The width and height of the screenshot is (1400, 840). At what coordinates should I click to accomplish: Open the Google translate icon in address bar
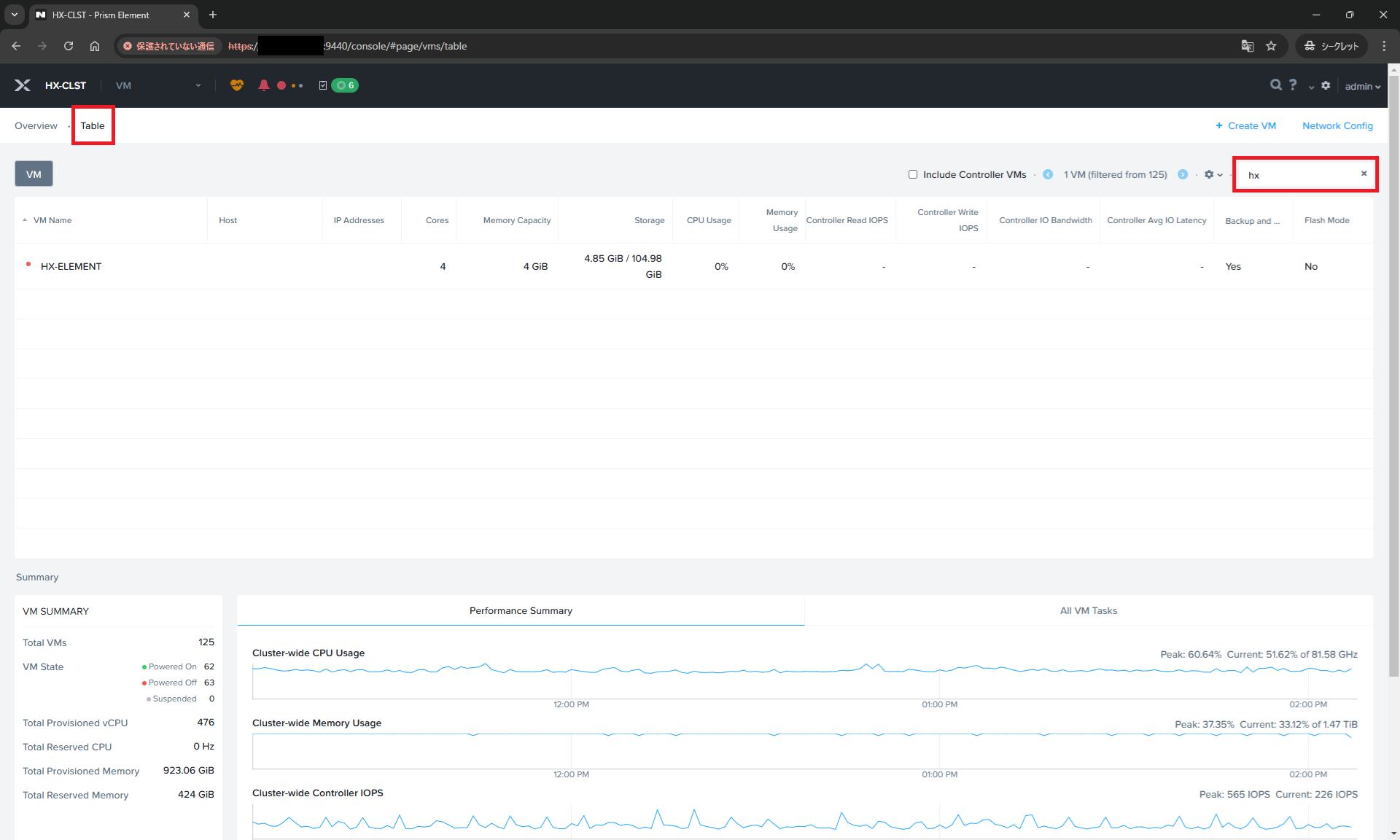(1248, 46)
